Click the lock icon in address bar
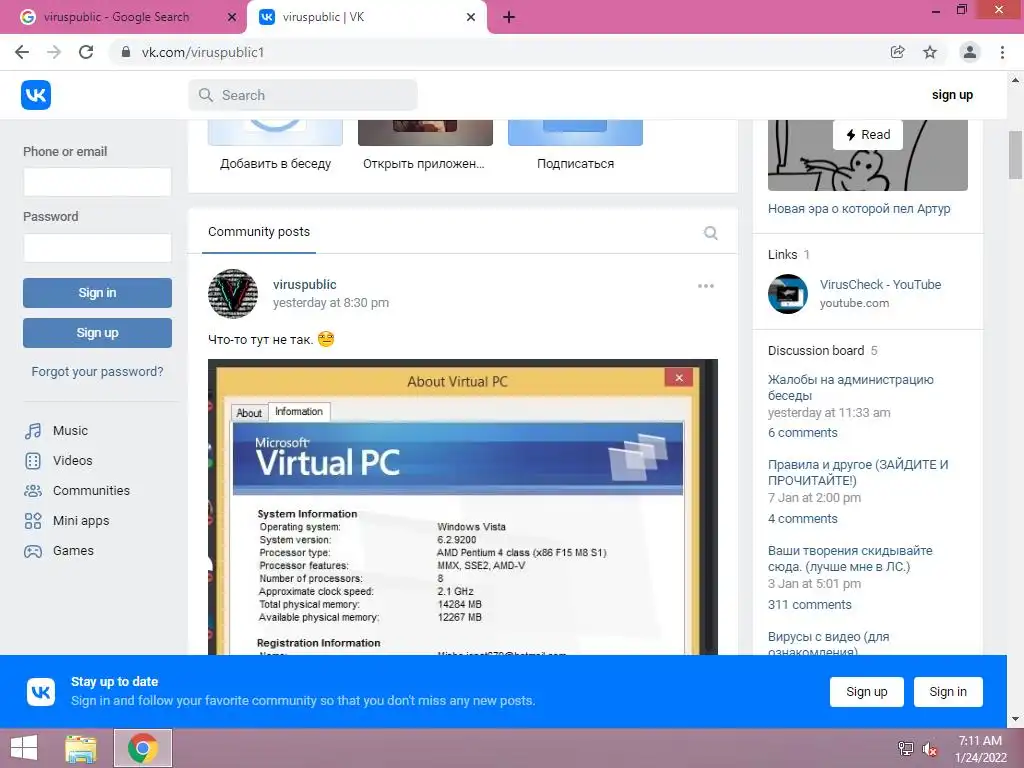 coord(126,52)
